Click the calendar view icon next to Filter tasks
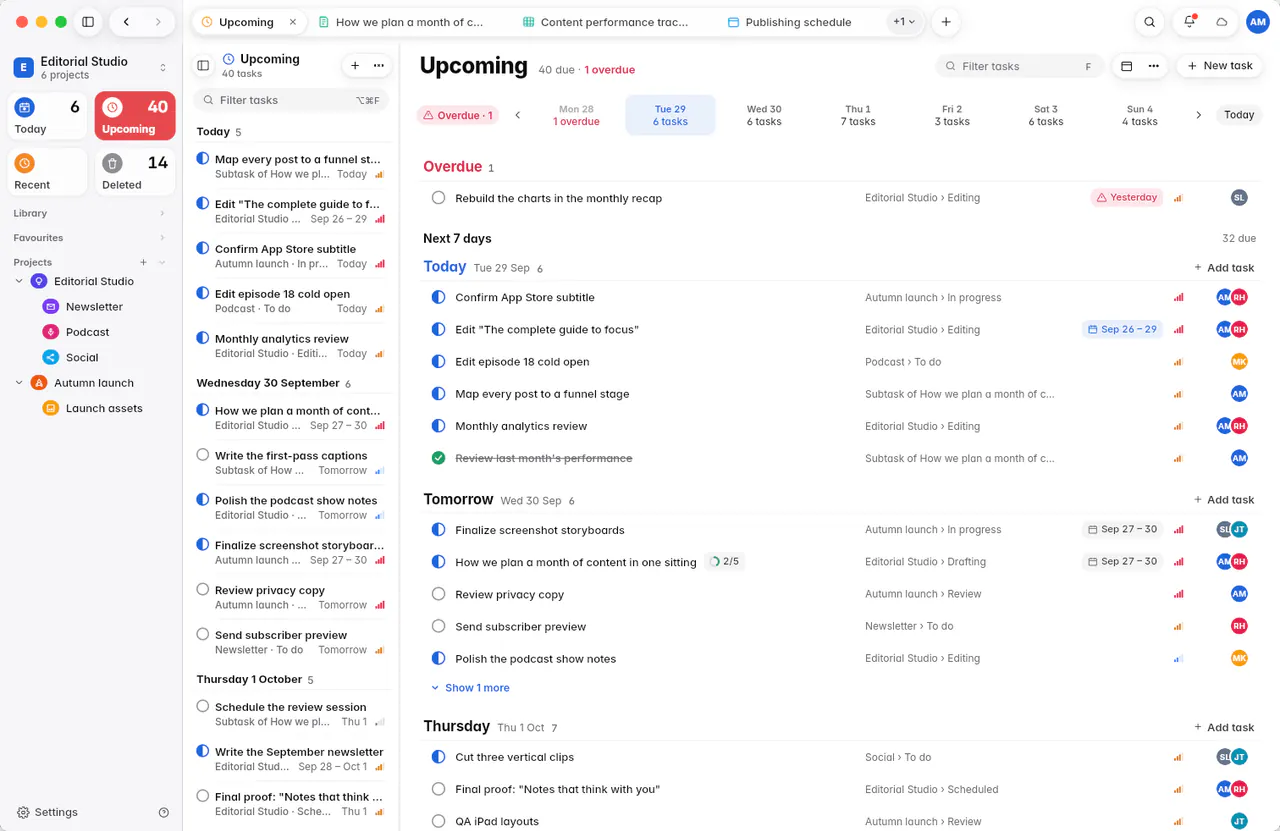This screenshot has height=831, width=1280. [x=1126, y=66]
